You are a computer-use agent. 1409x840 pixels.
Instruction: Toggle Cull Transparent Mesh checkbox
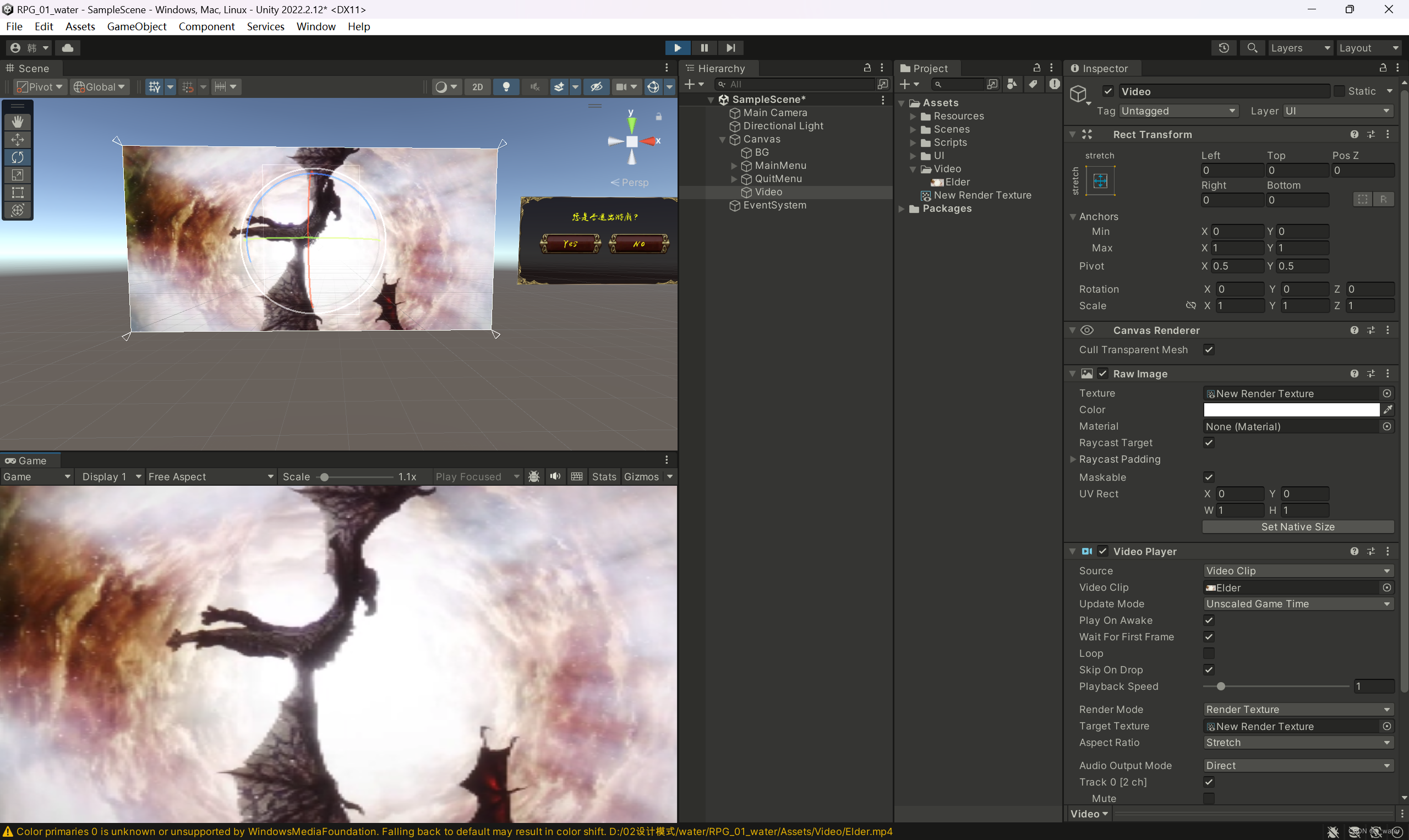click(x=1209, y=350)
